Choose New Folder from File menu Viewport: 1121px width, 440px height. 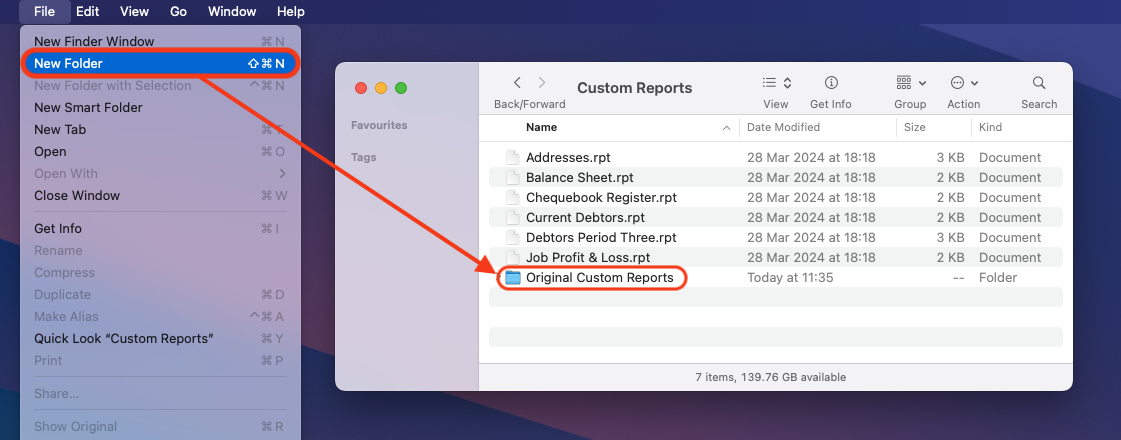[x=160, y=64]
